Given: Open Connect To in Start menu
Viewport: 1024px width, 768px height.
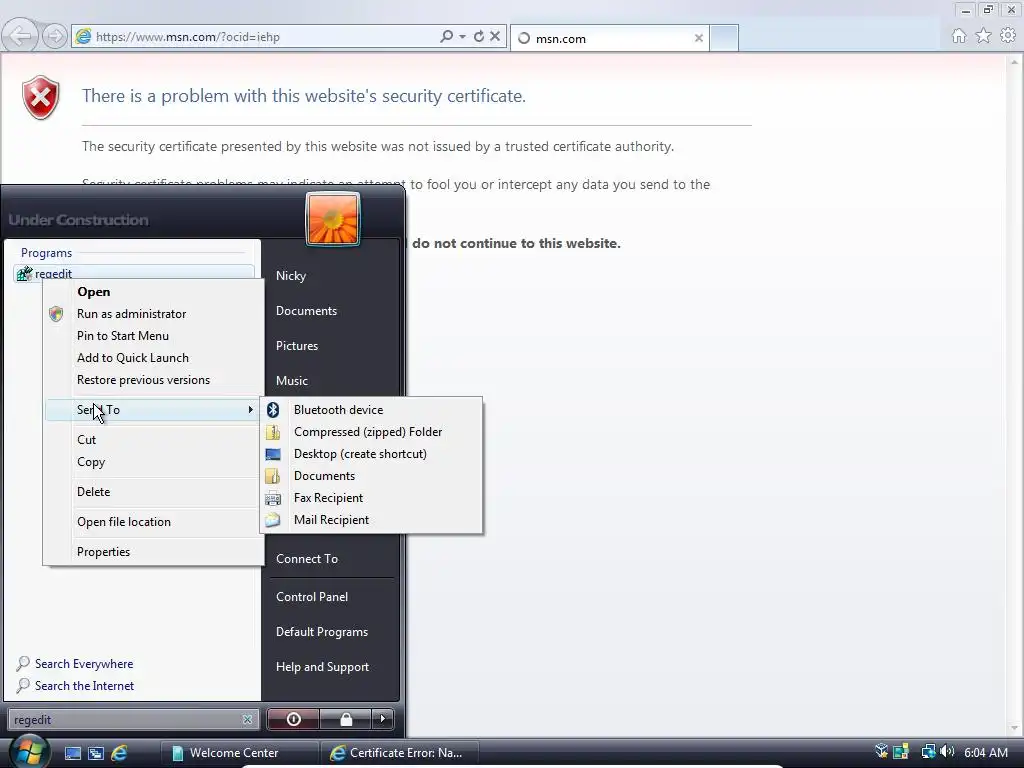Looking at the screenshot, I should tap(330, 559).
